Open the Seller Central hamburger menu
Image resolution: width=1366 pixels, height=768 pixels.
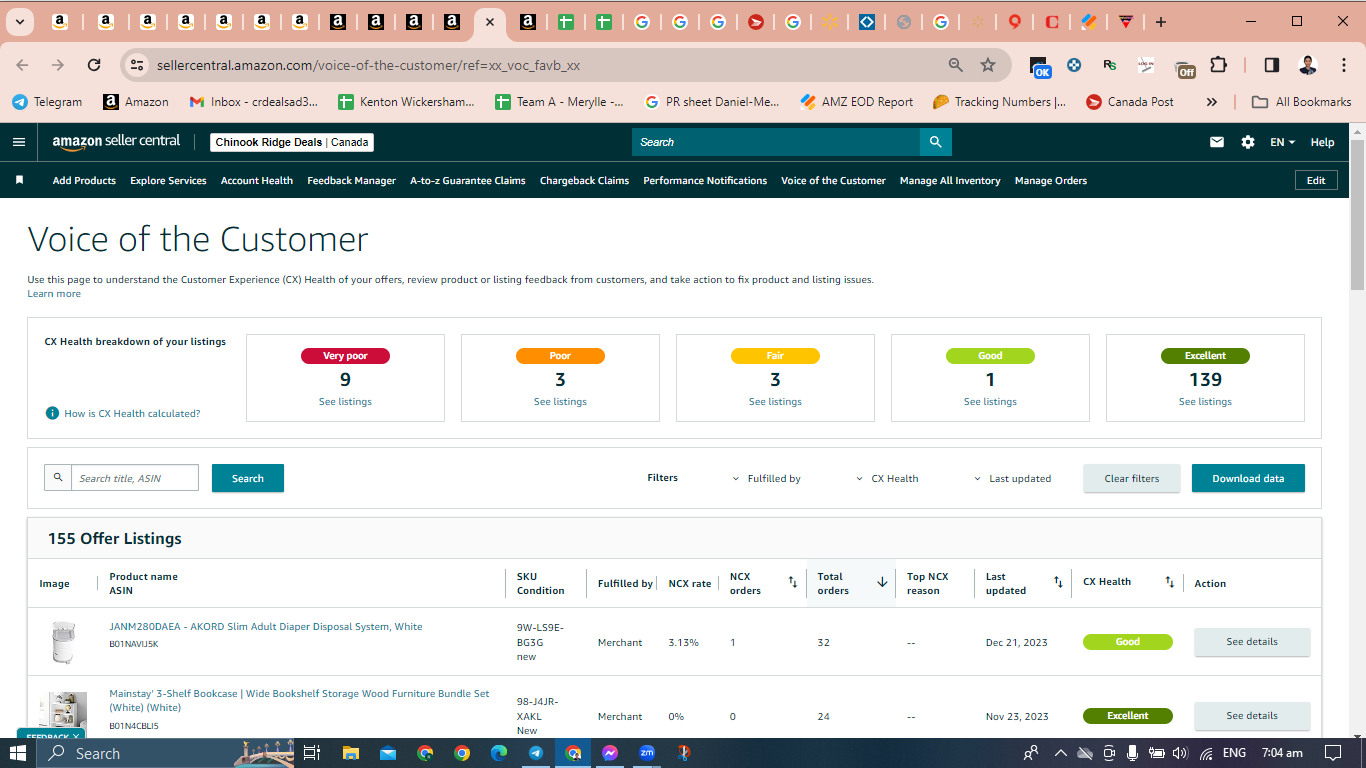19,142
